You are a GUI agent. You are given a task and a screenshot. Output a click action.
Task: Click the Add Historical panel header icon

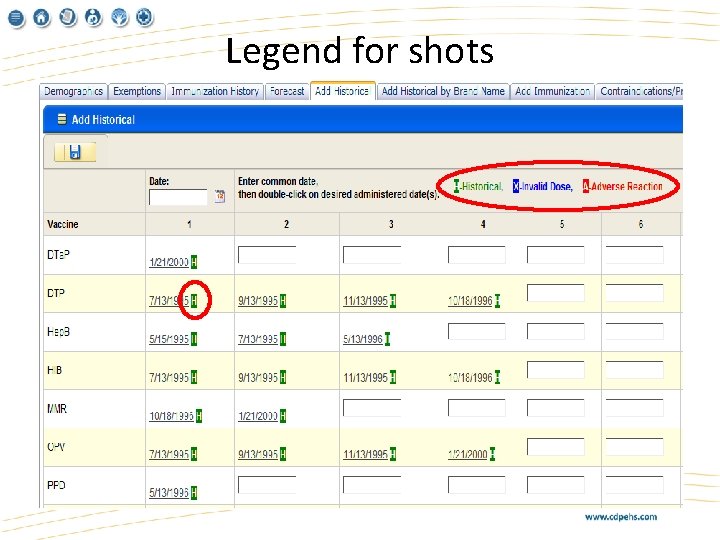coord(62,119)
